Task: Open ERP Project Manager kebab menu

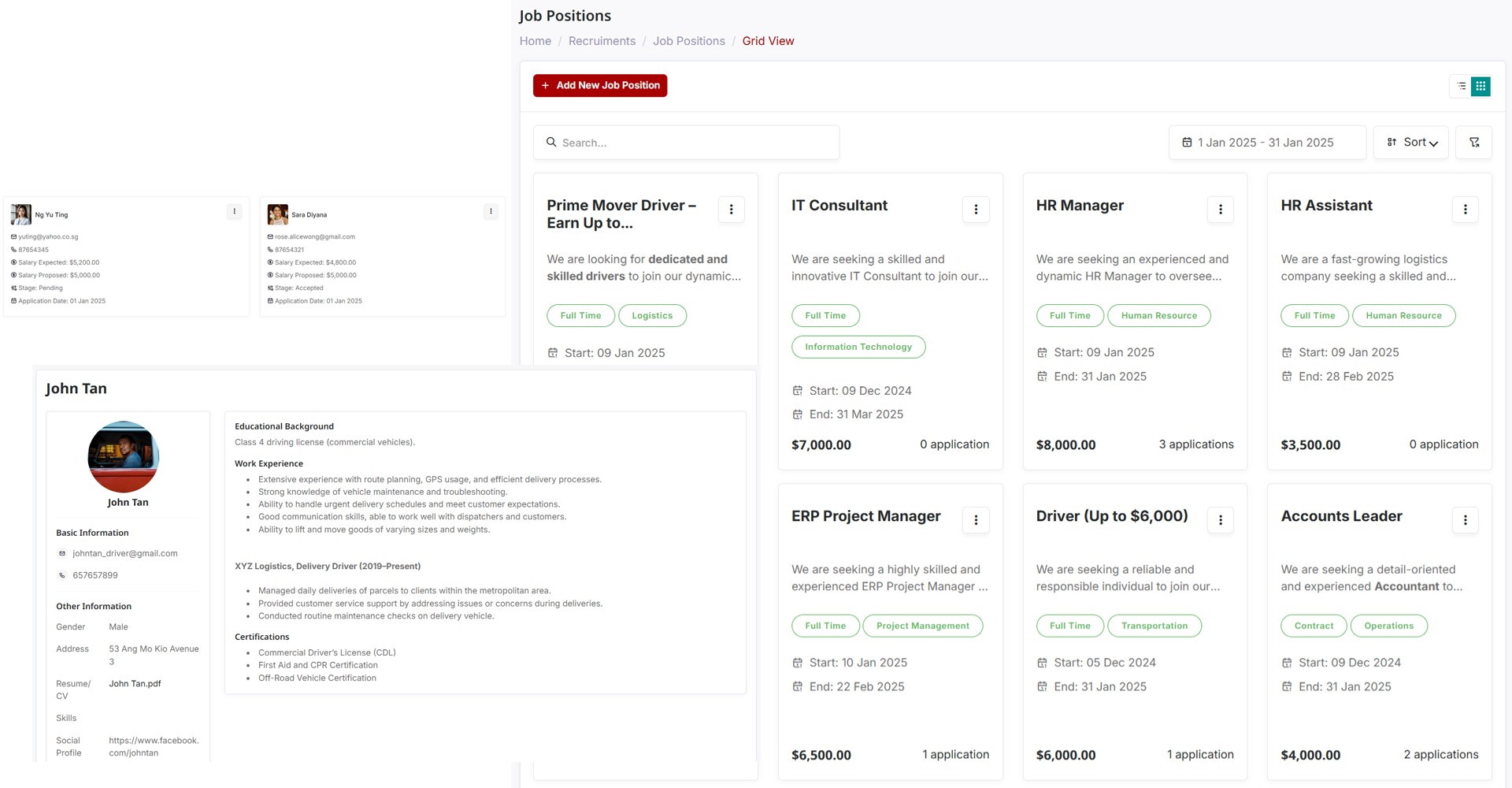Action: click(976, 520)
